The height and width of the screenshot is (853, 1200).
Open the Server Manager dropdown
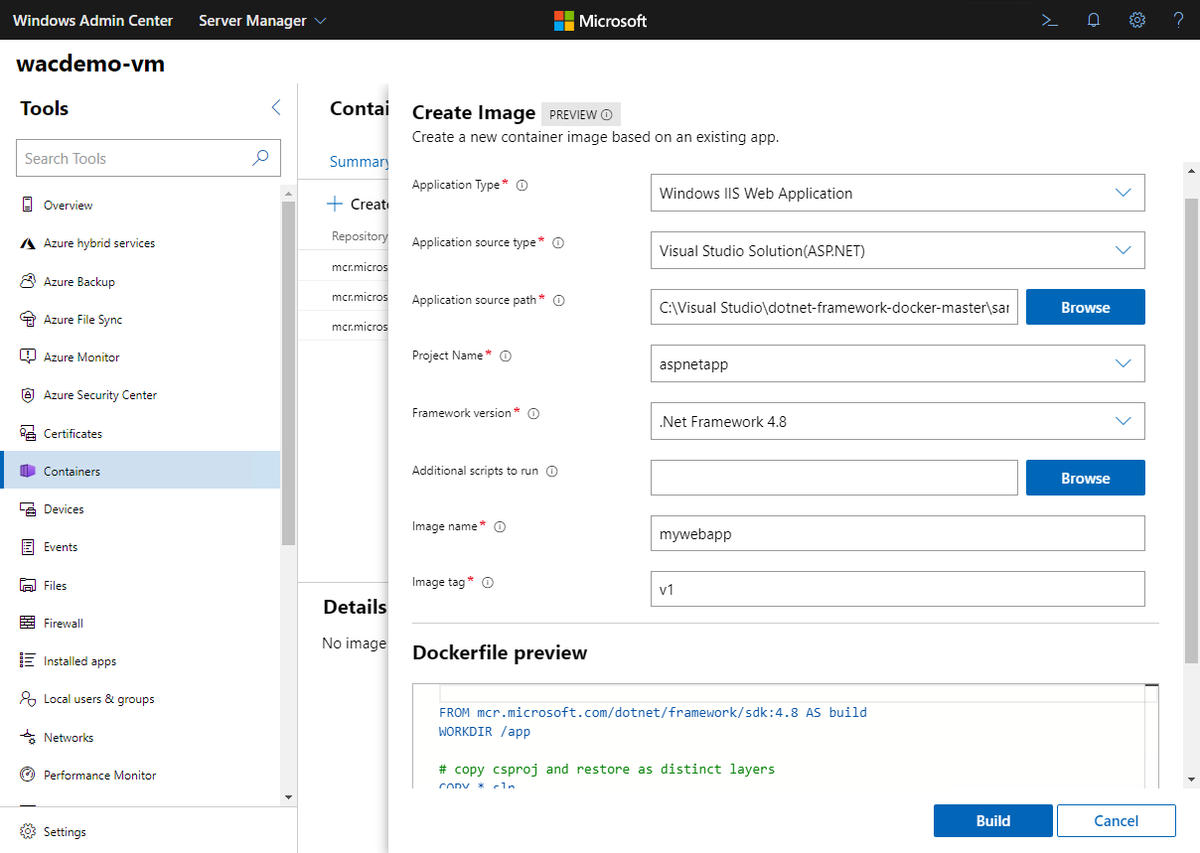coord(263,20)
